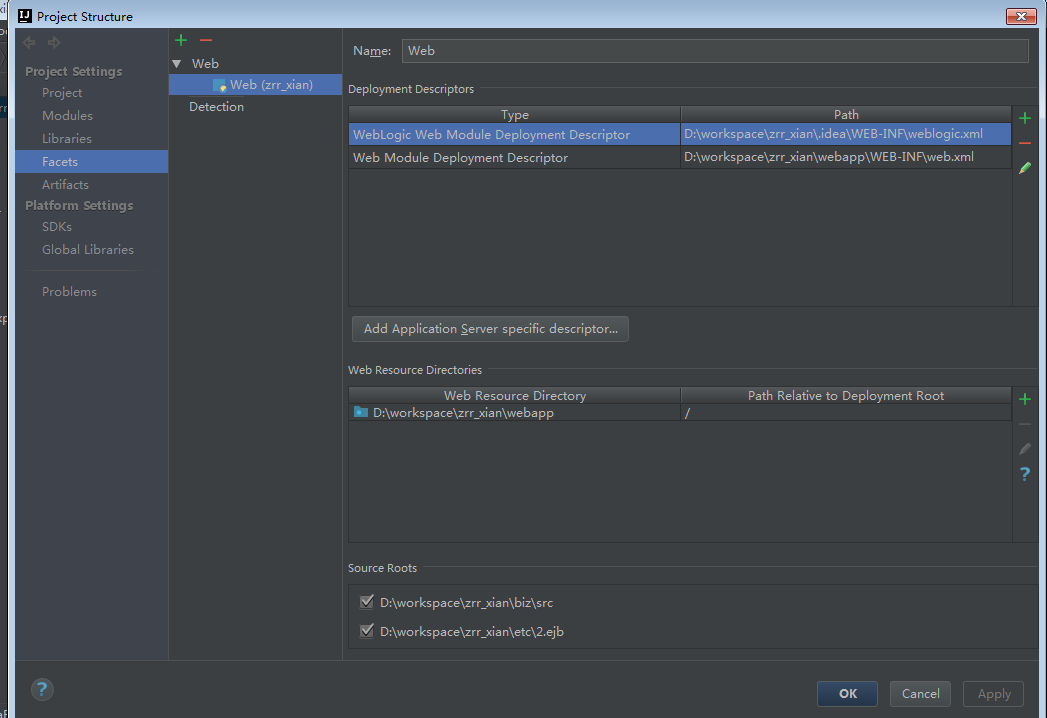Click the webapp folder icon
This screenshot has width=1047, height=718.
[361, 412]
